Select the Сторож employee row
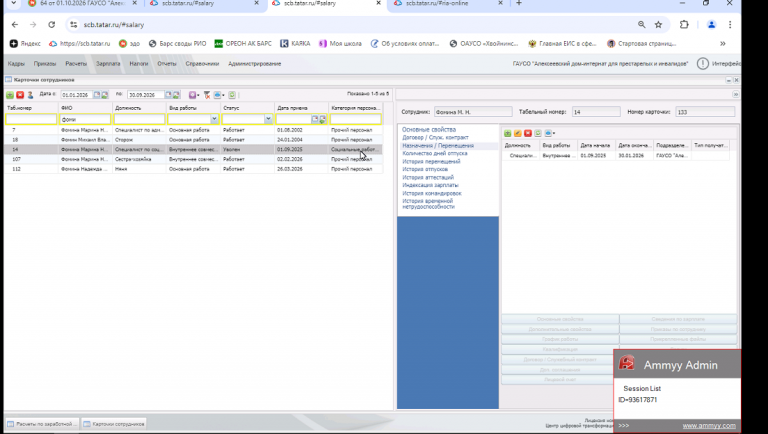Screen dimensions: 768x434 pyautogui.click(x=193, y=140)
